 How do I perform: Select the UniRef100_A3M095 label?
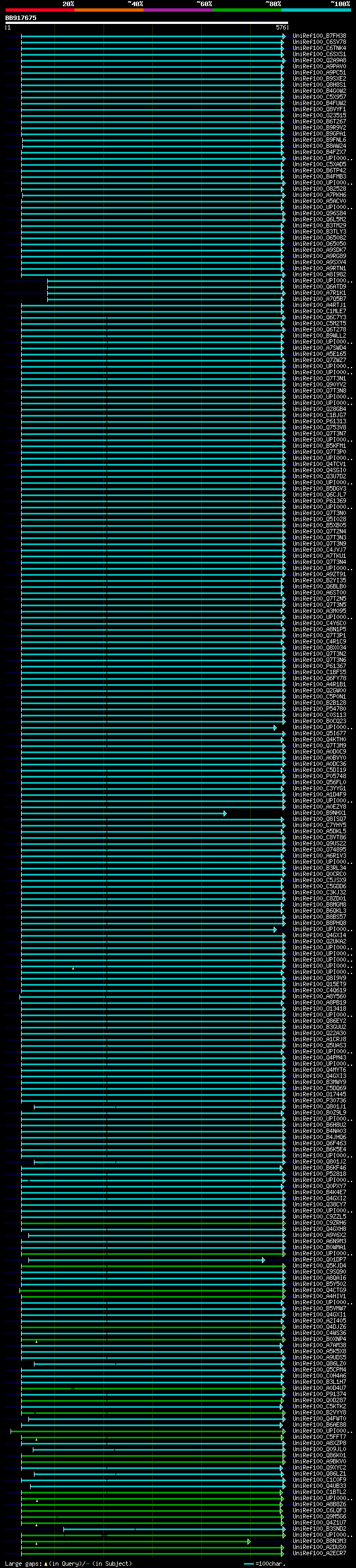click(x=319, y=611)
